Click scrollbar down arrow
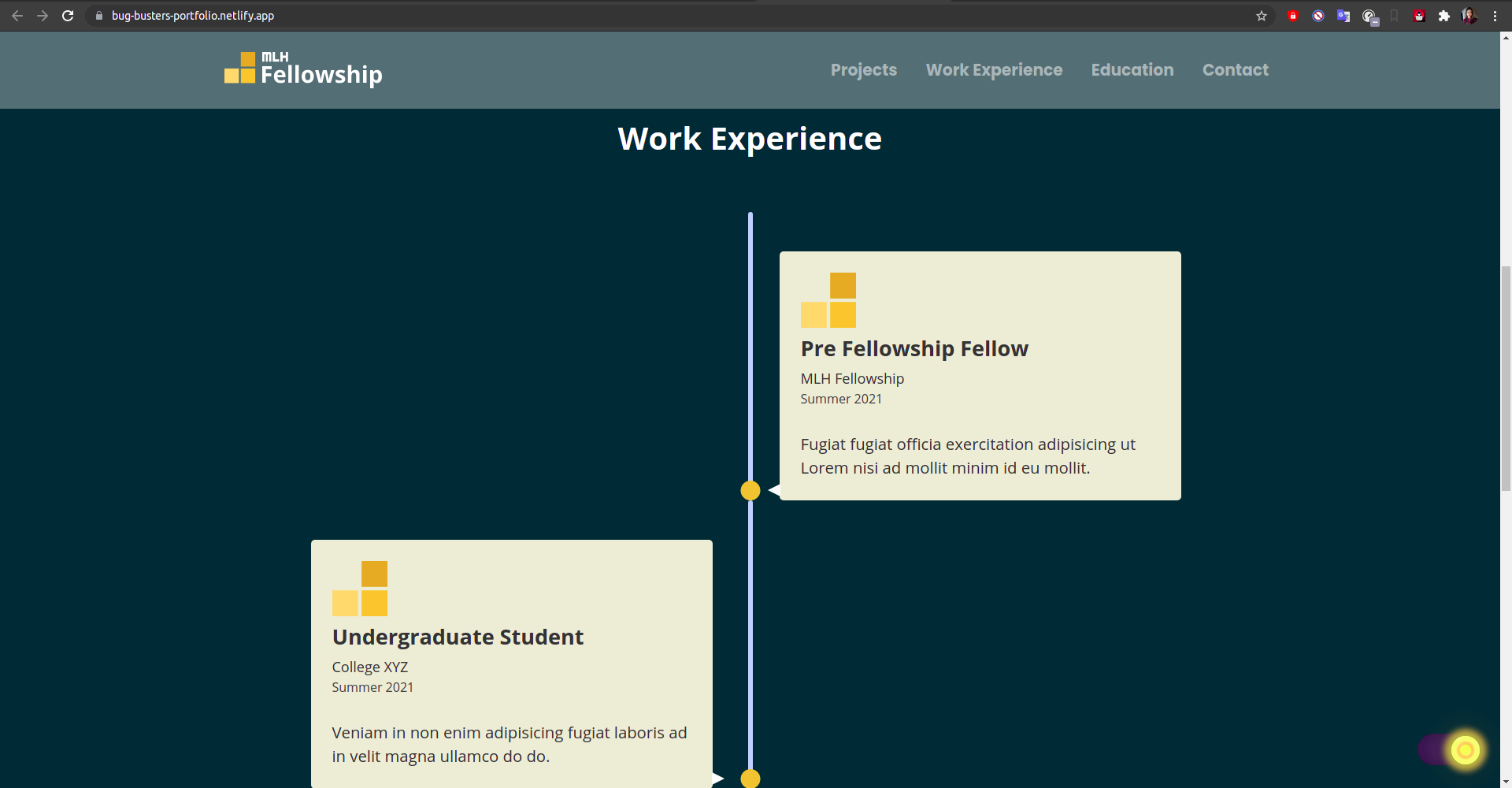The width and height of the screenshot is (1512, 788). tap(1506, 782)
